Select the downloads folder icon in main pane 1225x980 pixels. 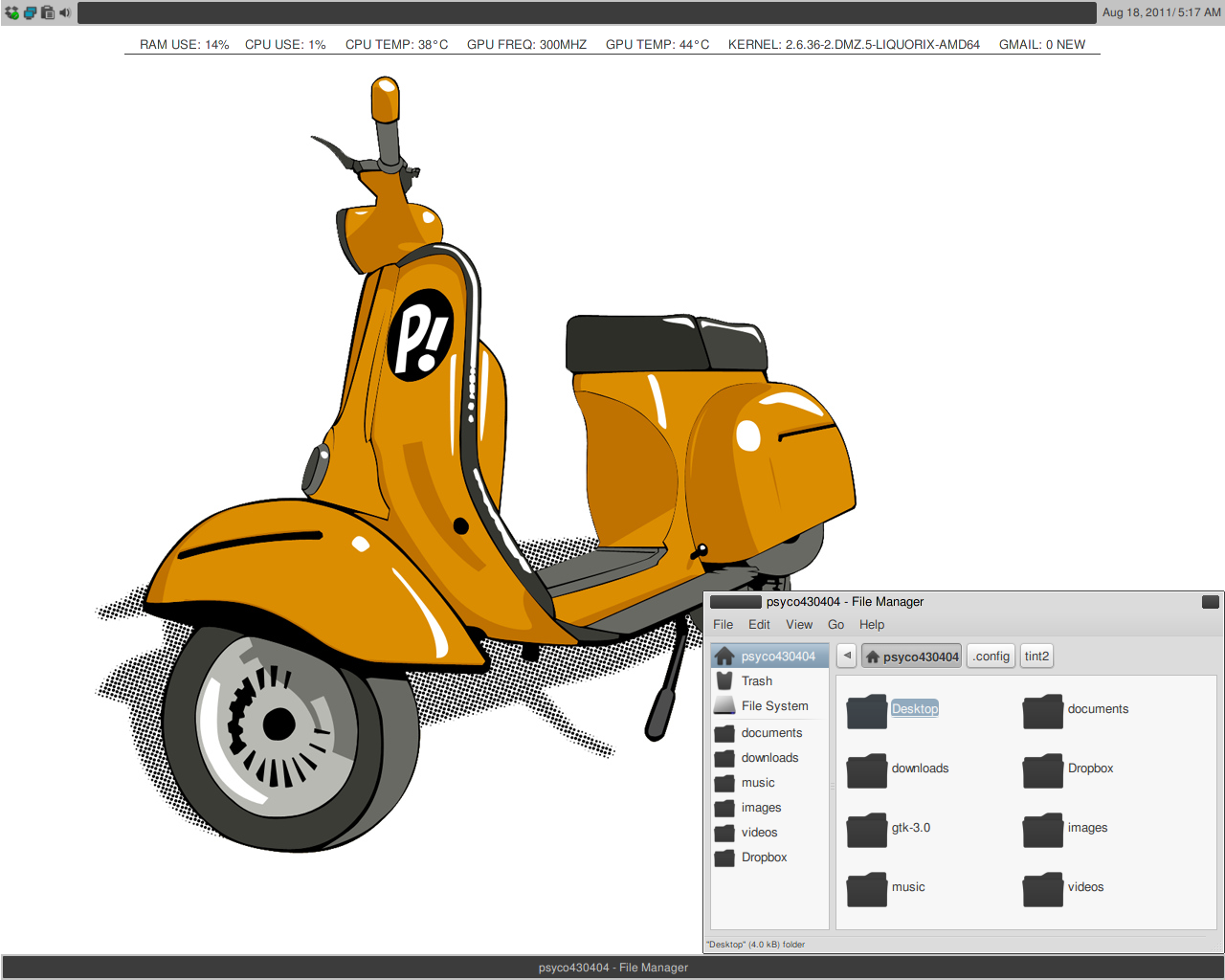tap(867, 770)
